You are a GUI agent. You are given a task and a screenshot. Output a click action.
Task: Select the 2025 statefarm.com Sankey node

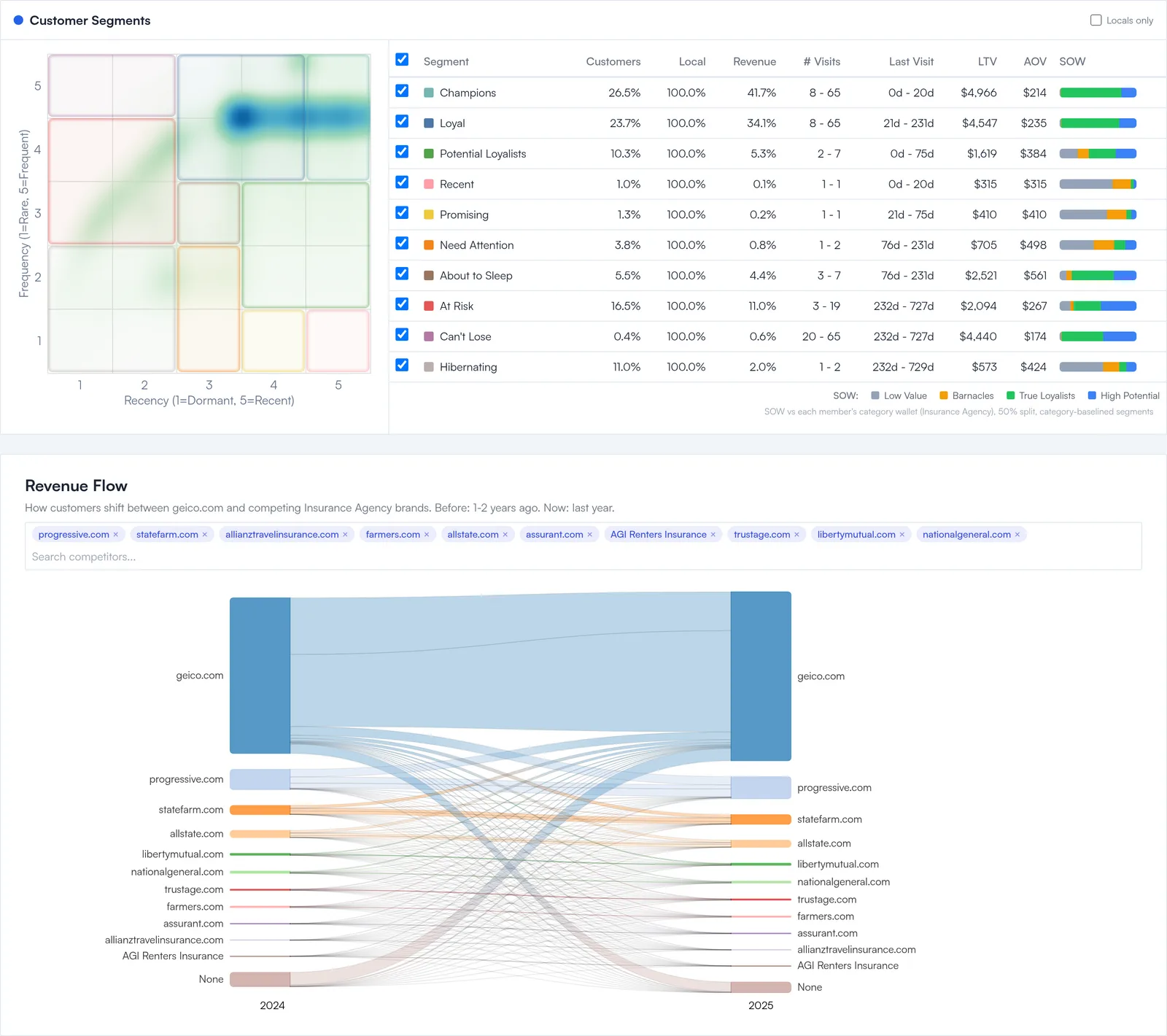[x=761, y=819]
